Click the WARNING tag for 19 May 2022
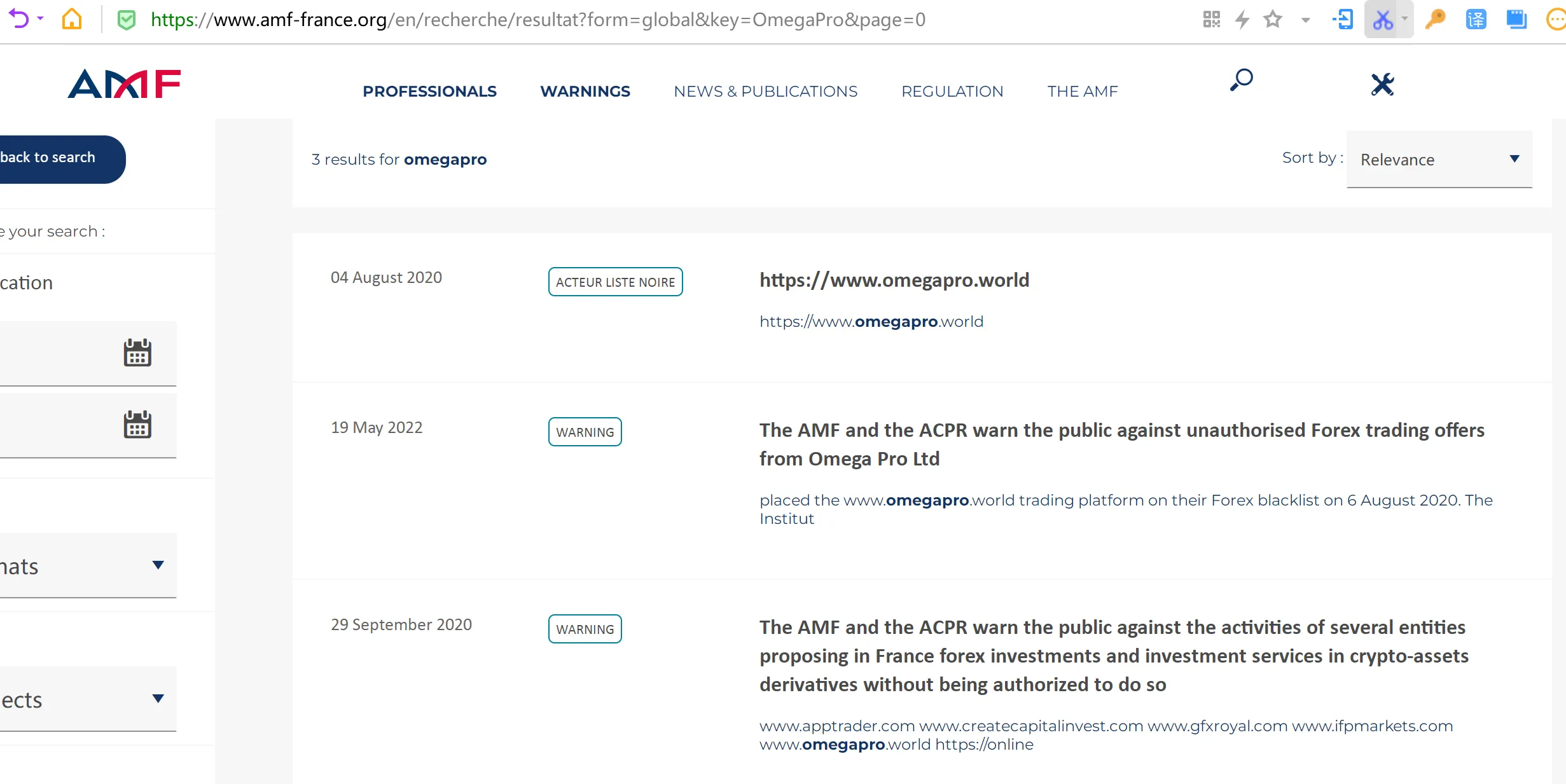The image size is (1566, 784). pos(585,432)
